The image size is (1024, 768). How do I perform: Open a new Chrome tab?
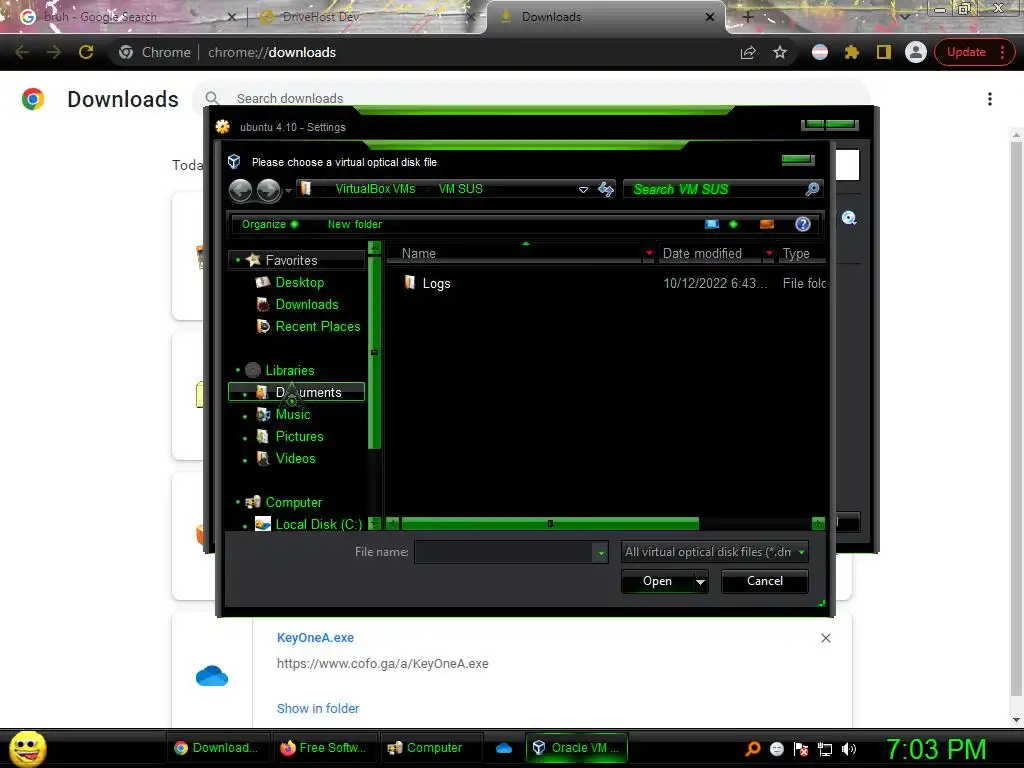pyautogui.click(x=748, y=18)
